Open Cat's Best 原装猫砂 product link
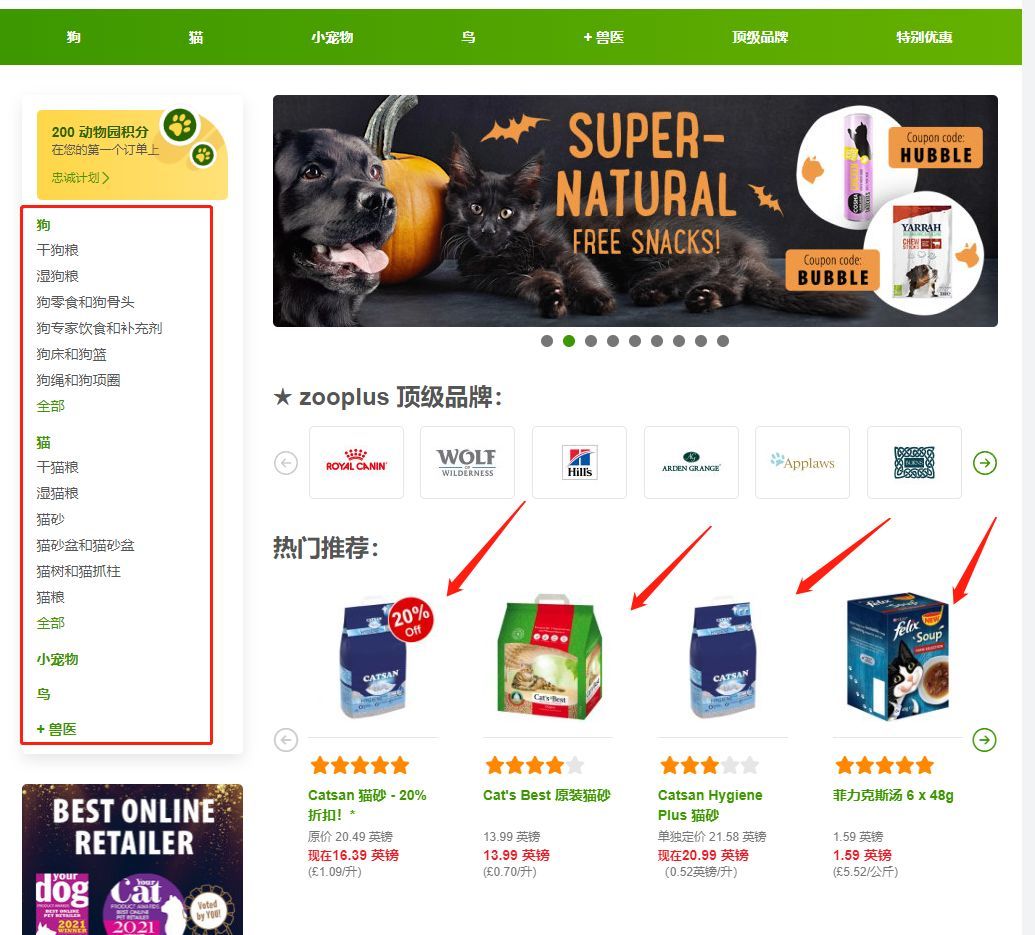Screen dimensions: 1035x935 tap(547, 795)
